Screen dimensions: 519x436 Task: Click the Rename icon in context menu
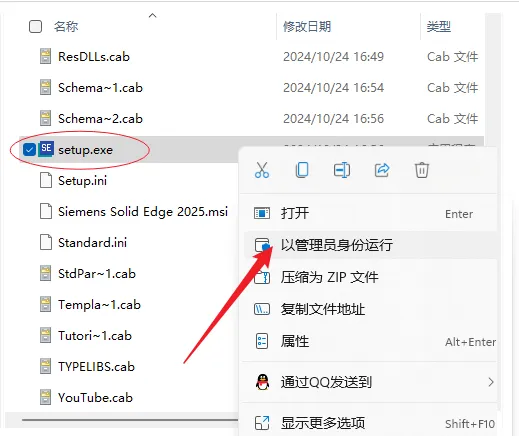pos(342,170)
